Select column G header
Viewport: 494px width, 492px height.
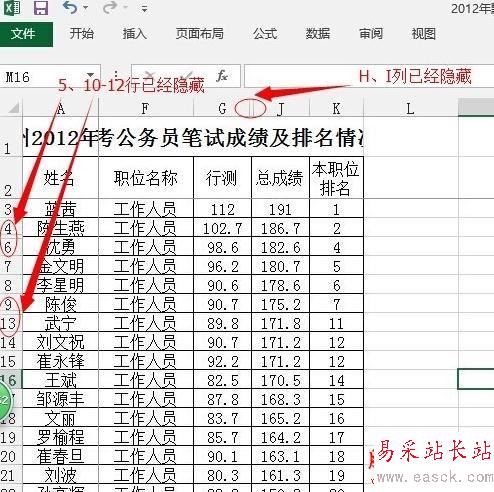click(222, 109)
